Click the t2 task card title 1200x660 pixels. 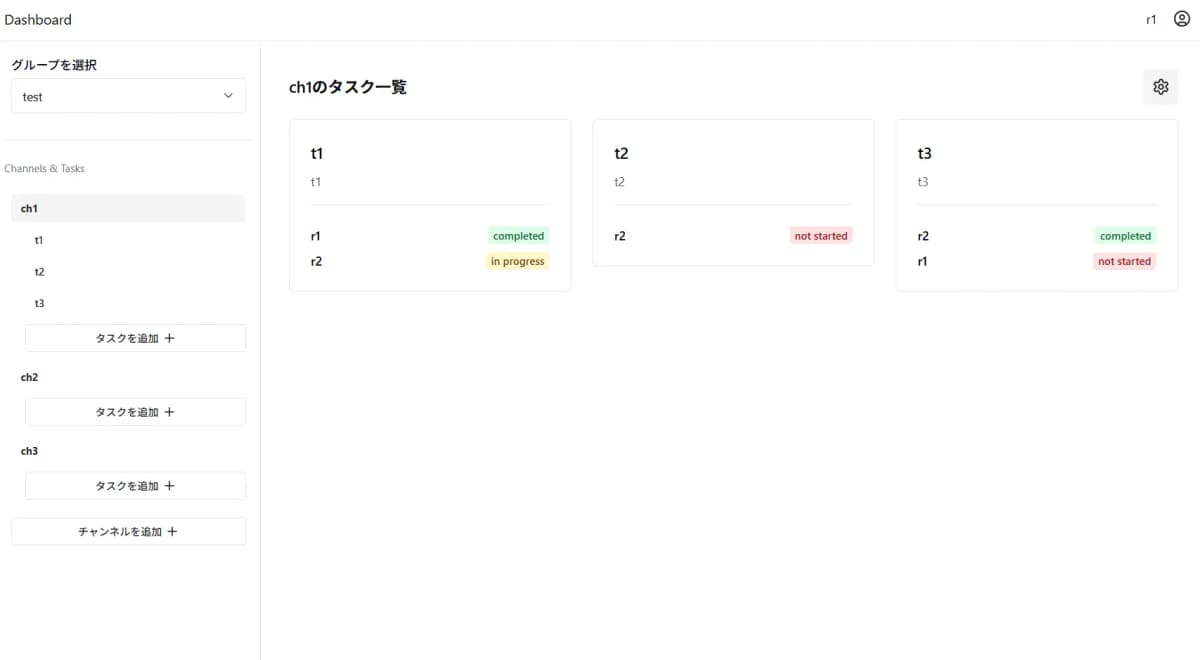(x=621, y=154)
